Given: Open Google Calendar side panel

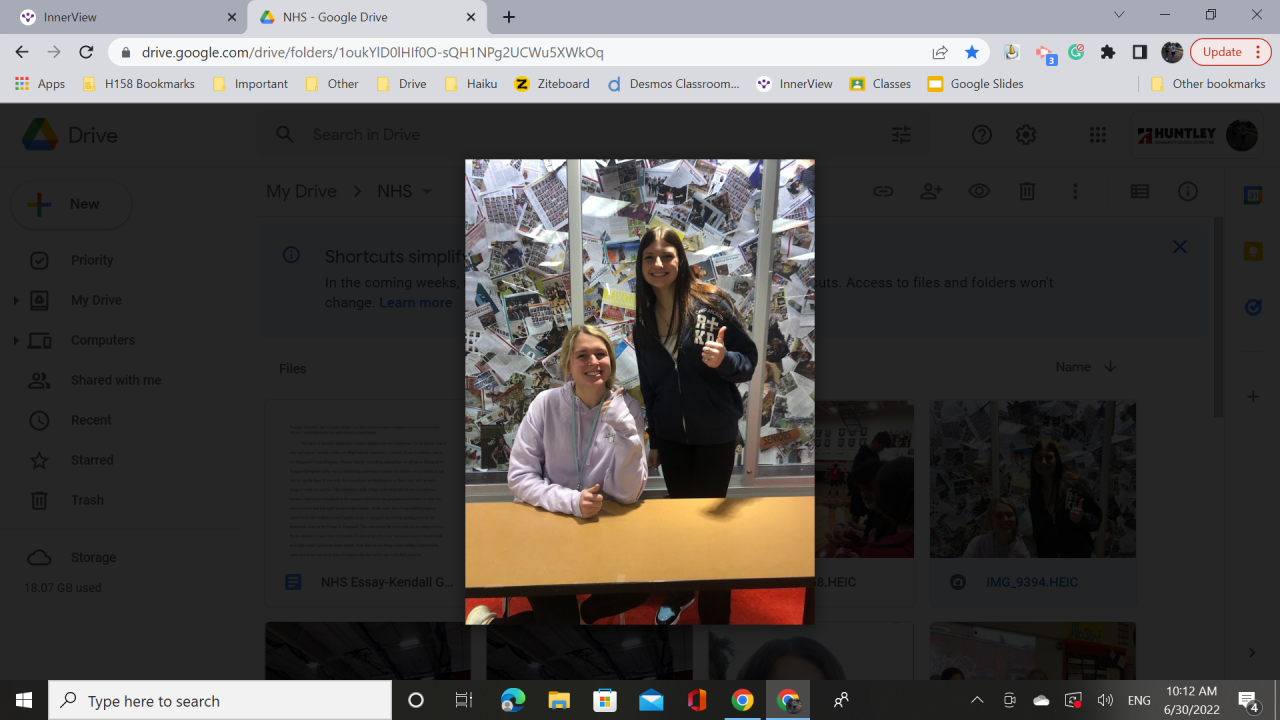Looking at the screenshot, I should point(1253,196).
